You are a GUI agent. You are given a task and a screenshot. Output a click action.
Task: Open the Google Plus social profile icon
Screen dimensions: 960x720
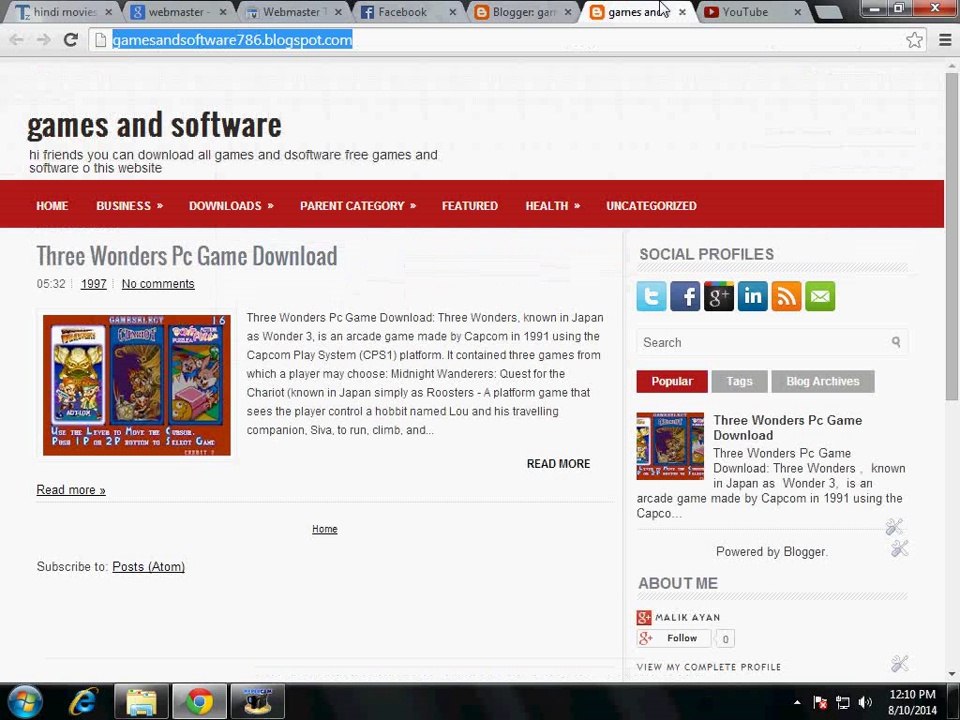click(x=718, y=296)
